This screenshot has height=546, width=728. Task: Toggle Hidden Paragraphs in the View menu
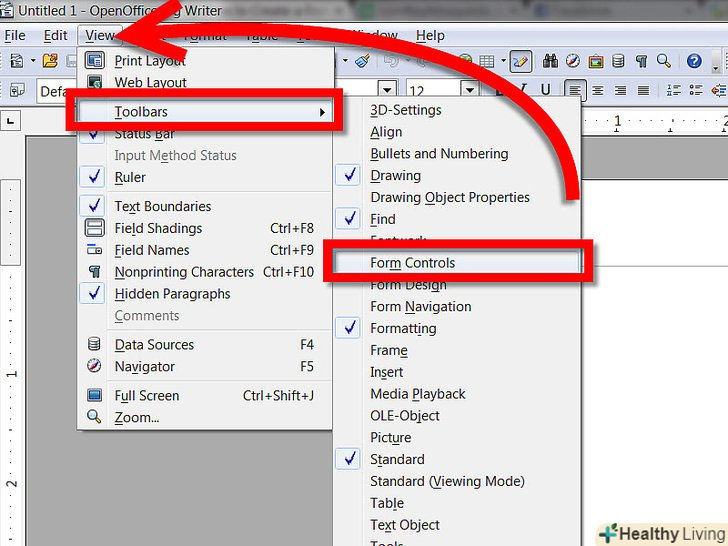[x=205, y=293]
